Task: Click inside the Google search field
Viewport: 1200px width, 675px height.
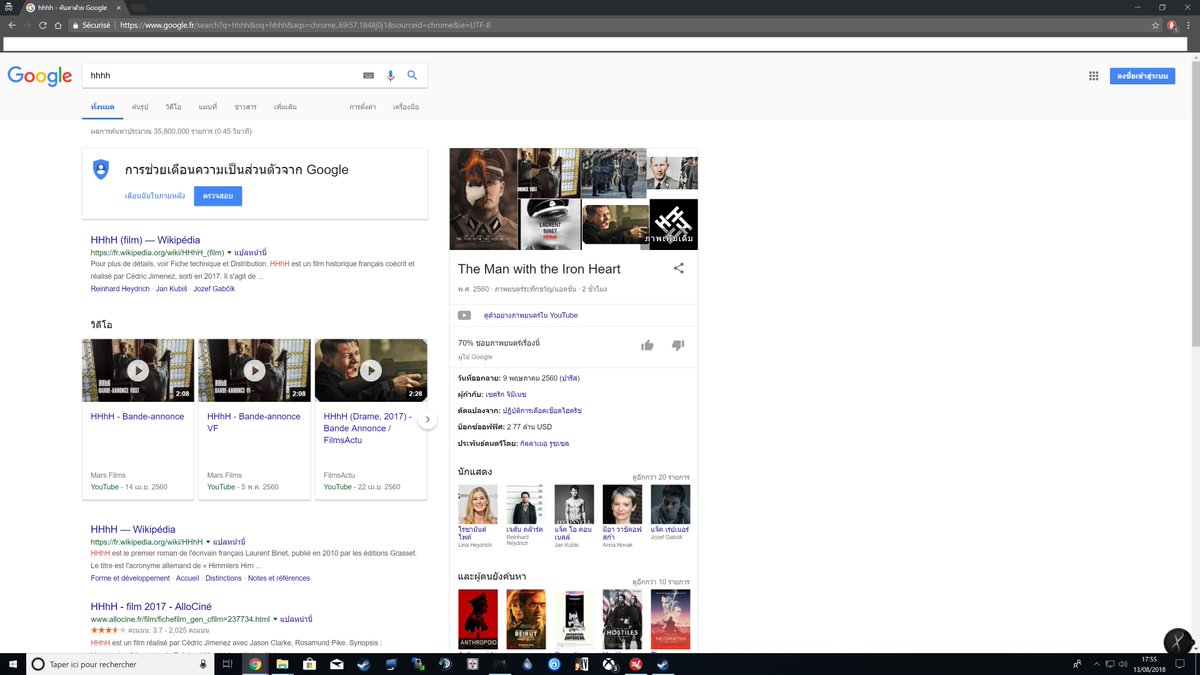Action: click(225, 75)
